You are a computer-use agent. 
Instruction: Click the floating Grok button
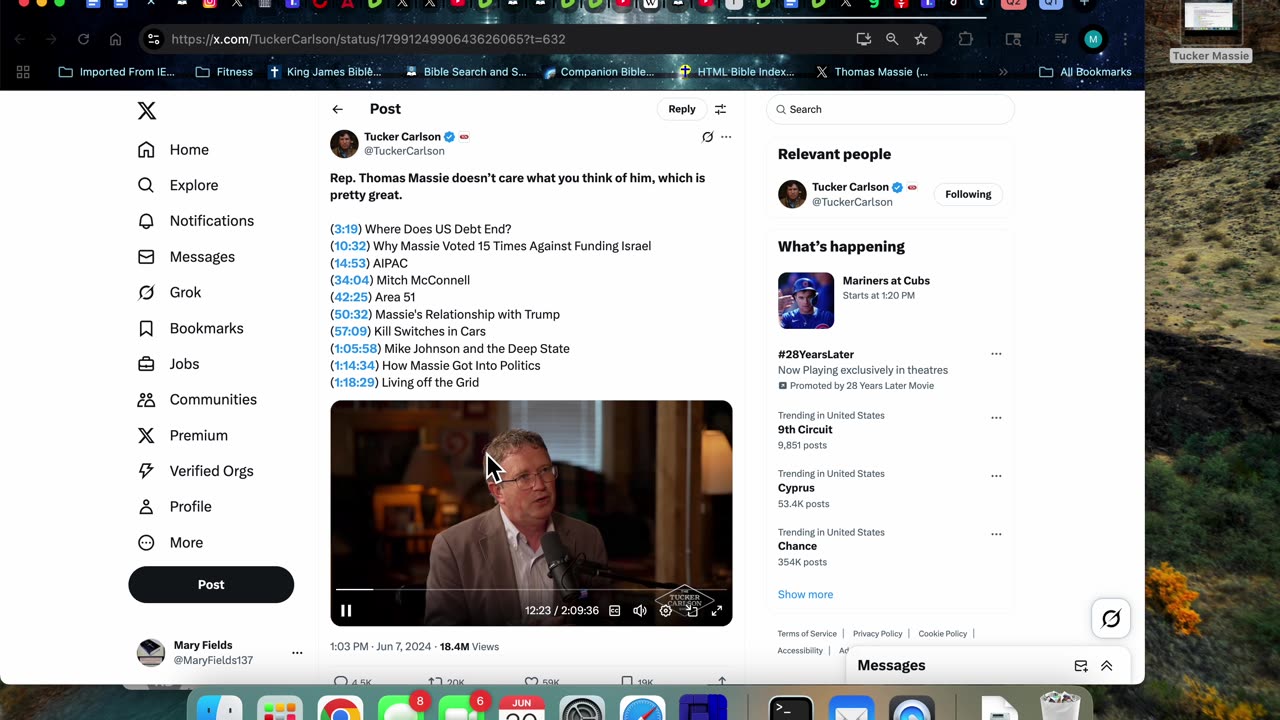pyautogui.click(x=1111, y=619)
